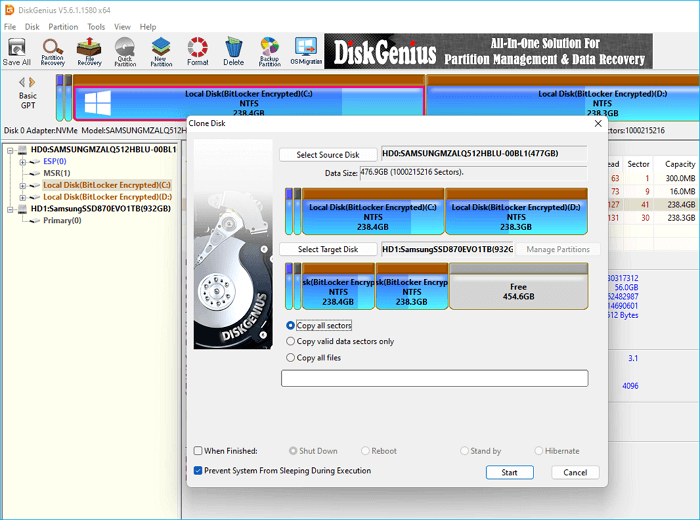
Task: Open the View menu
Action: 122,27
